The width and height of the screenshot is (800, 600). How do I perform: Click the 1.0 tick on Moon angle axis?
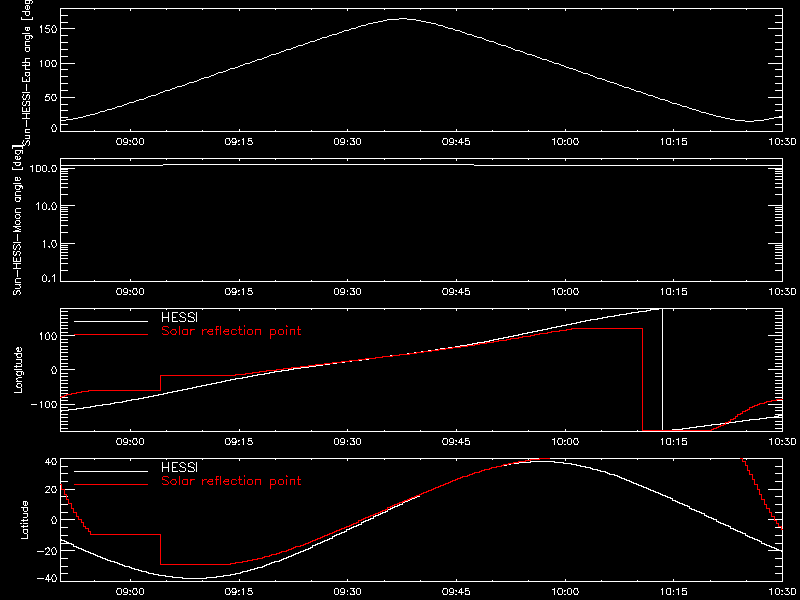(x=50, y=244)
